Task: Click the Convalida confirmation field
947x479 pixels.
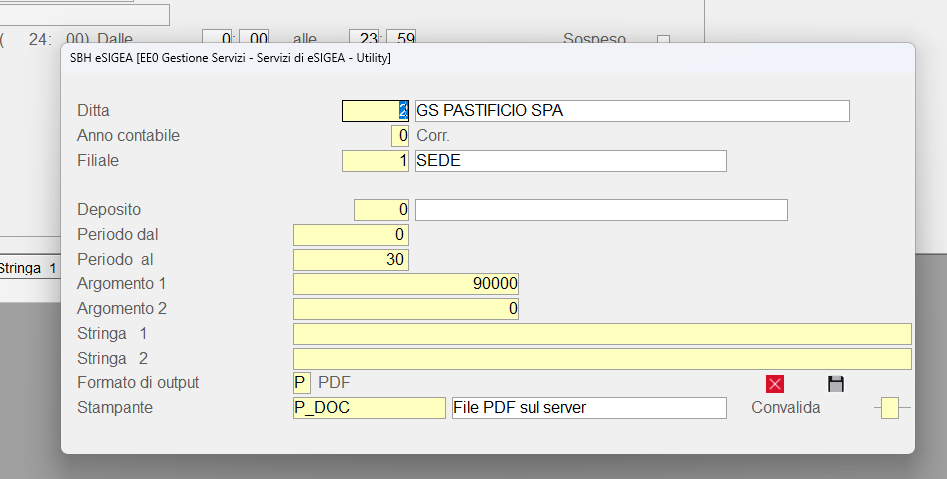Action: coord(889,408)
